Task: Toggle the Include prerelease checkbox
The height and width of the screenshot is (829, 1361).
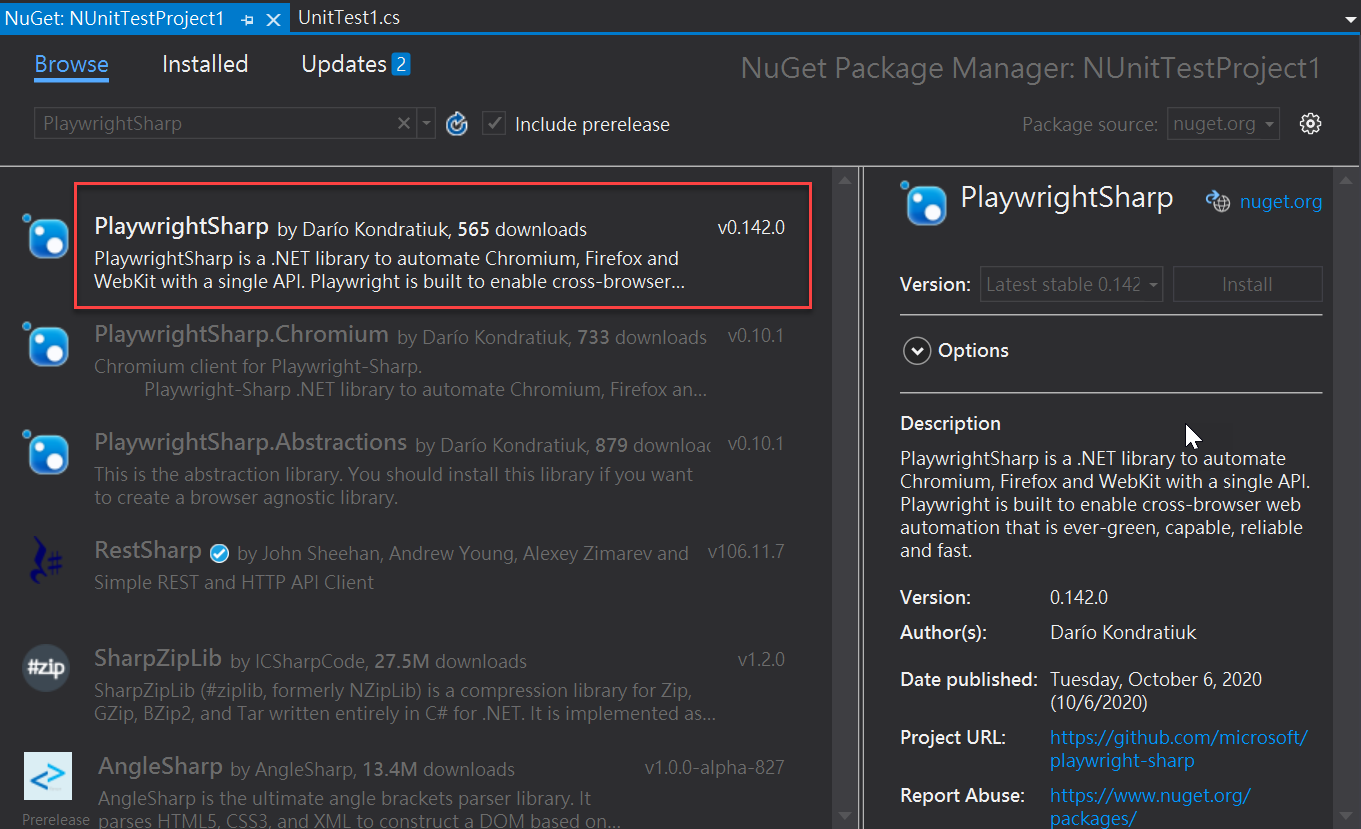Action: coord(493,124)
